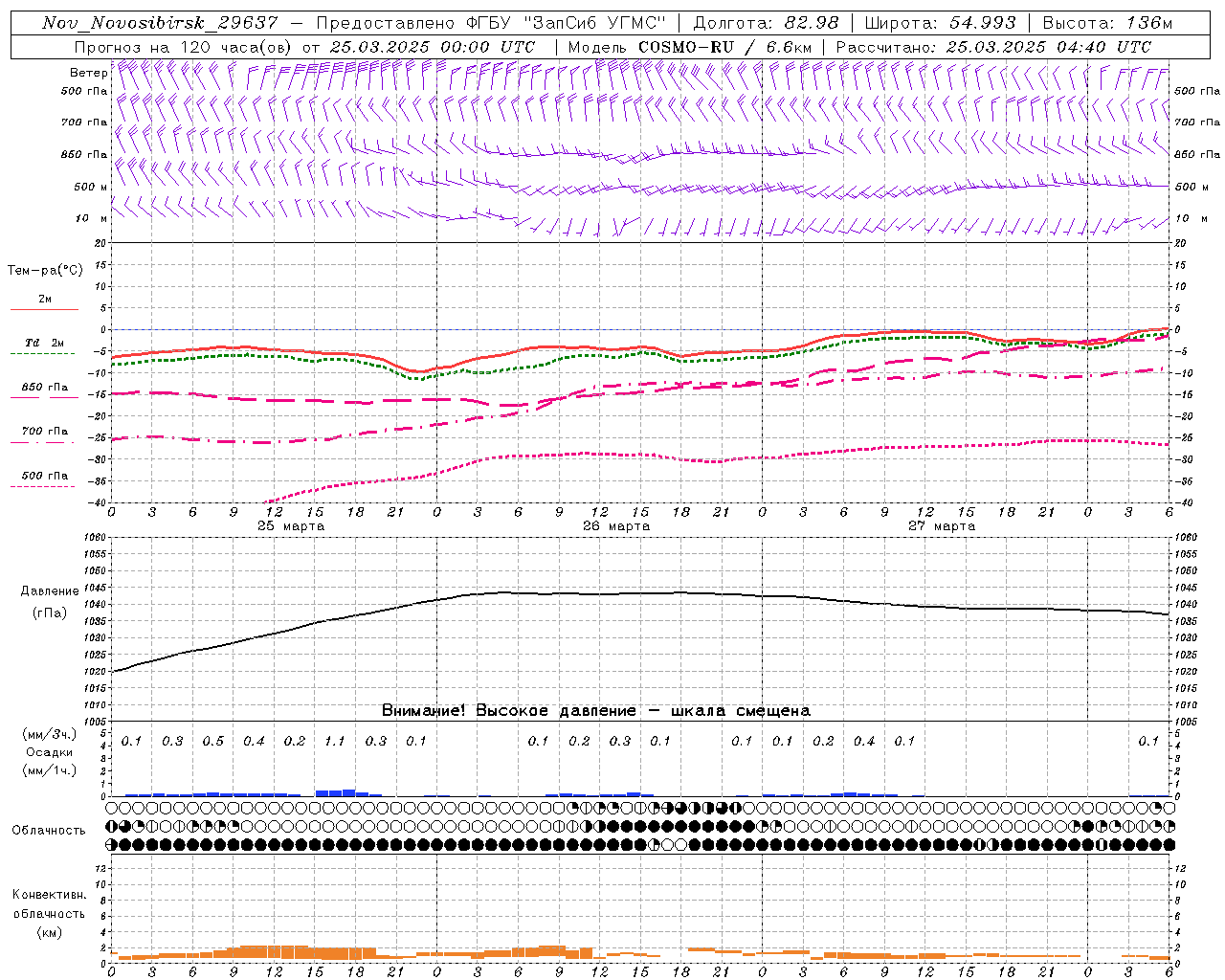The image size is (1225, 980).
Task: Select the (гПа) unit under Давление
Action: (x=50, y=613)
